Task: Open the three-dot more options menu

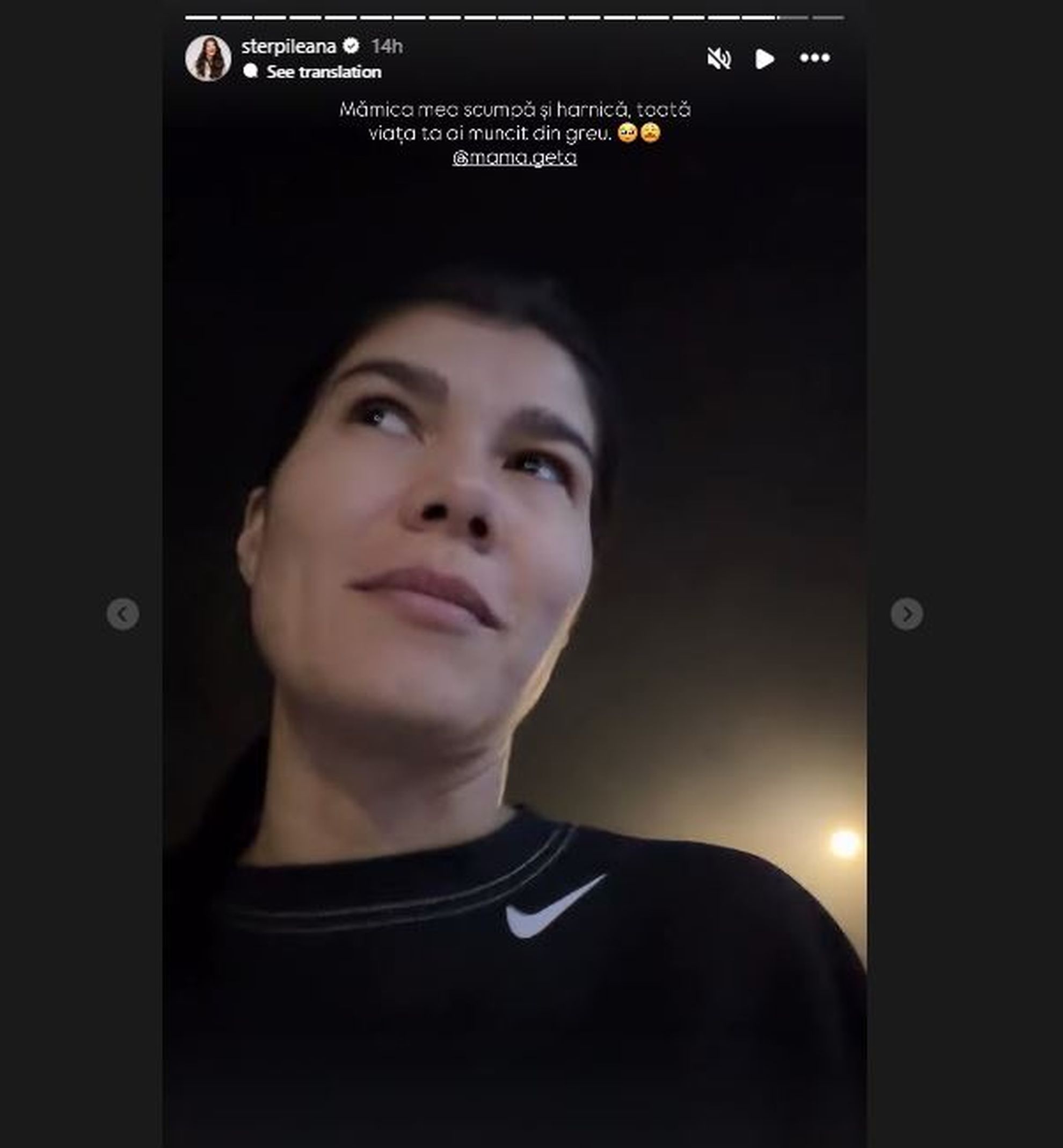Action: 814,58
